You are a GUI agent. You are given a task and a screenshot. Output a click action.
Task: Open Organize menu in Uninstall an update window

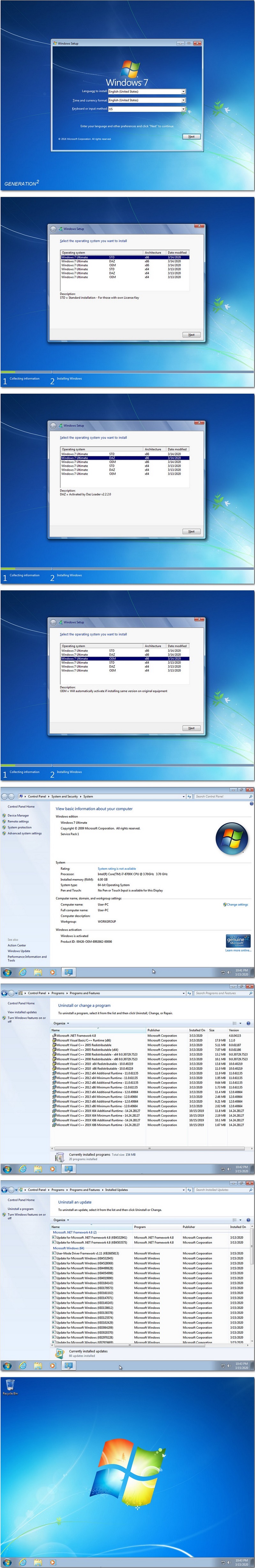61,1220
